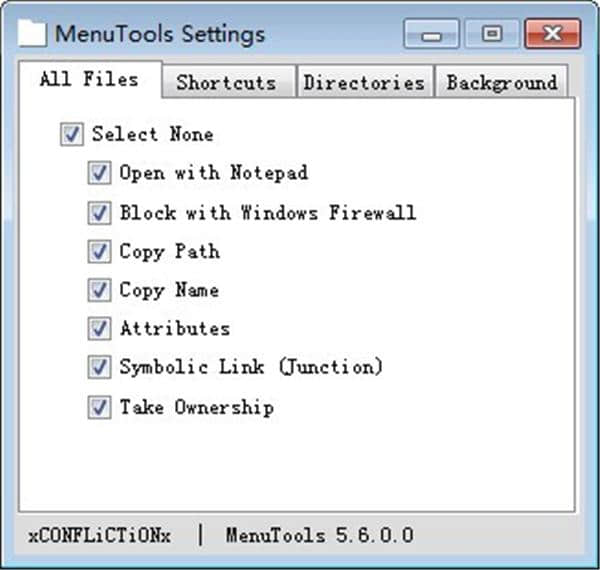Click the All Files tab

[88, 80]
